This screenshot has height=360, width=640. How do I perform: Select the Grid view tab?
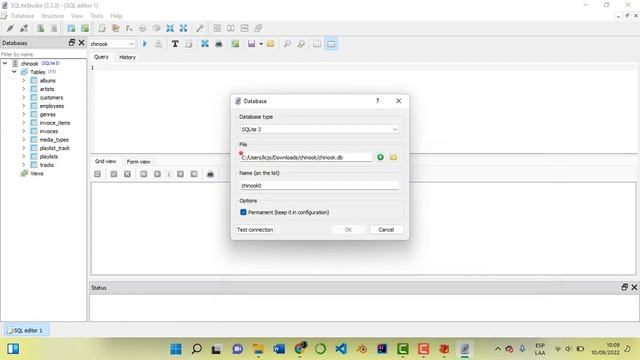tap(105, 162)
